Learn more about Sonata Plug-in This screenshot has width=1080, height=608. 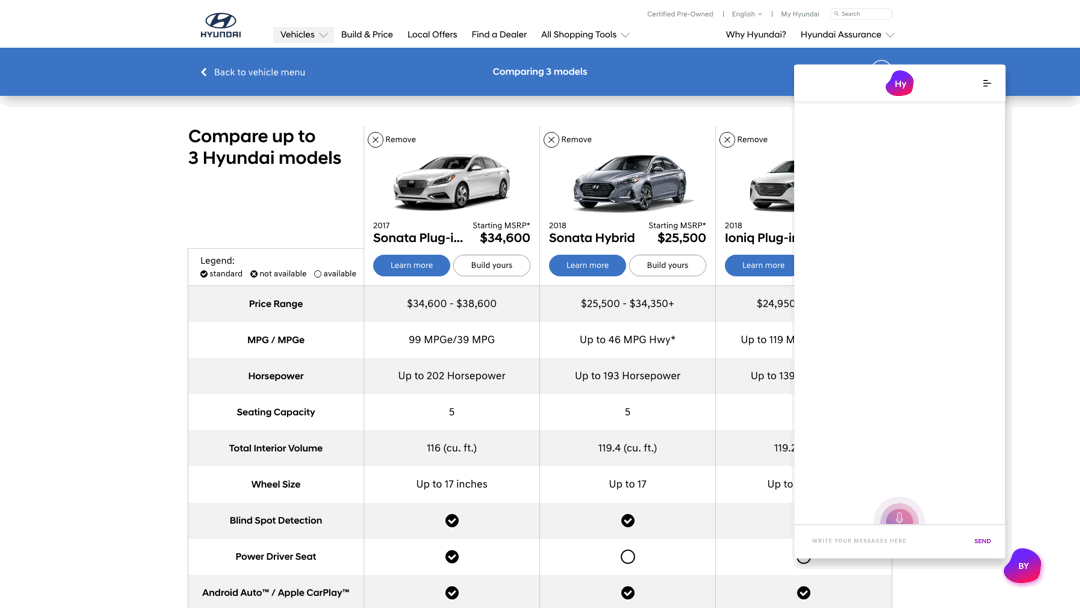(x=411, y=265)
